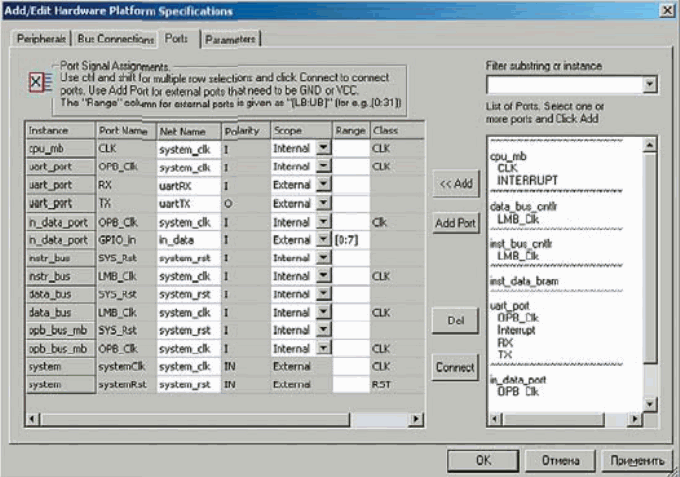
Task: Select the Parameters tab
Action: [x=231, y=39]
